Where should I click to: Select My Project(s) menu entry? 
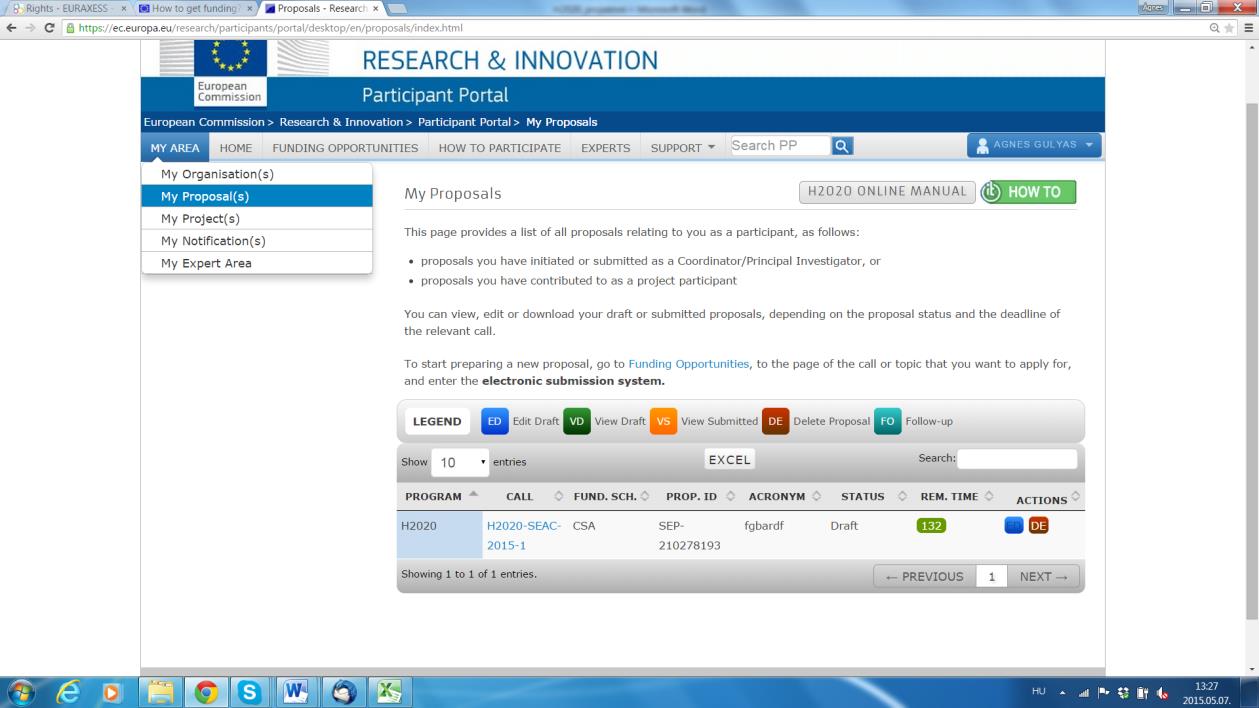click(x=257, y=218)
